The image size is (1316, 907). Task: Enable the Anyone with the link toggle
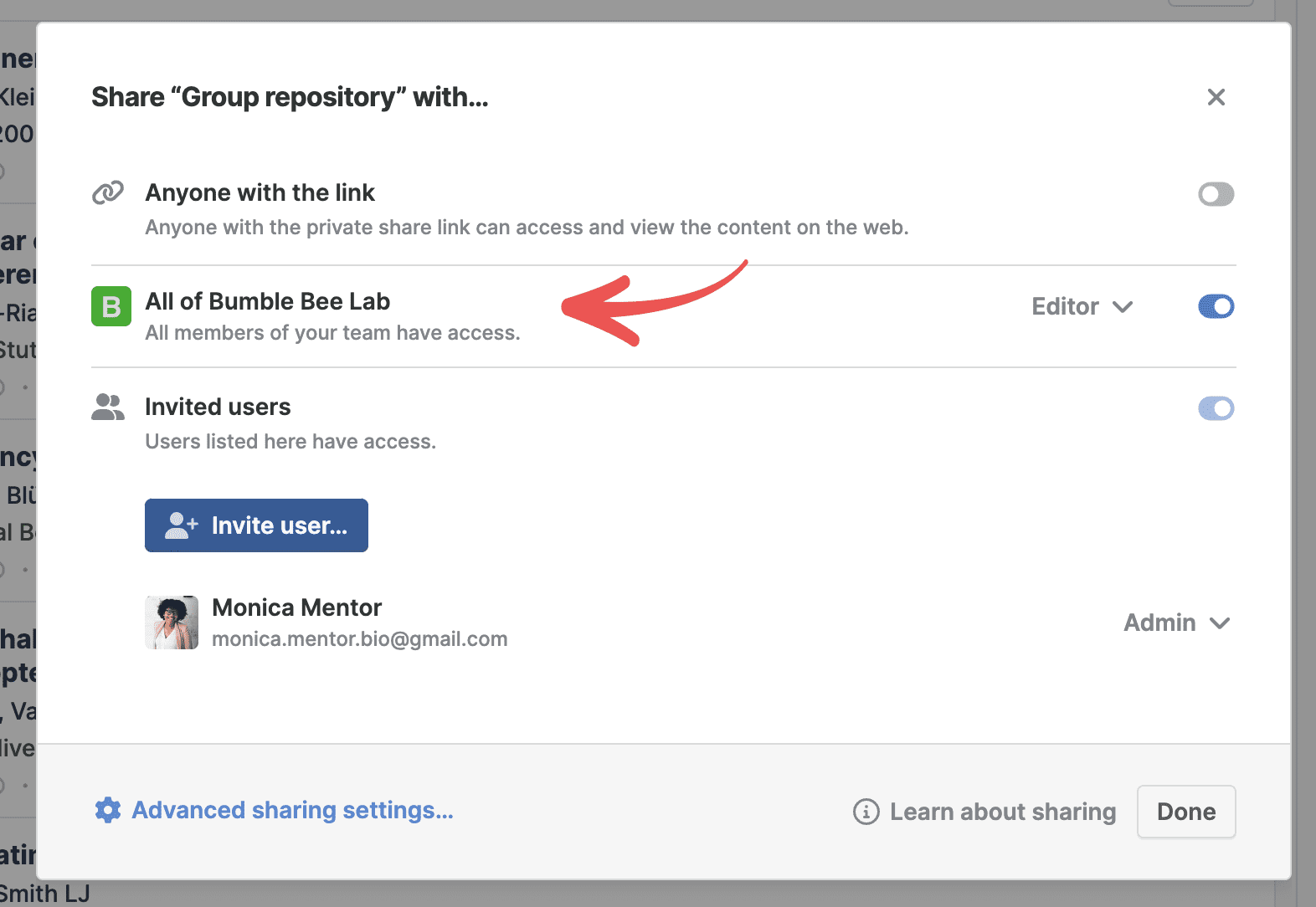click(x=1216, y=194)
